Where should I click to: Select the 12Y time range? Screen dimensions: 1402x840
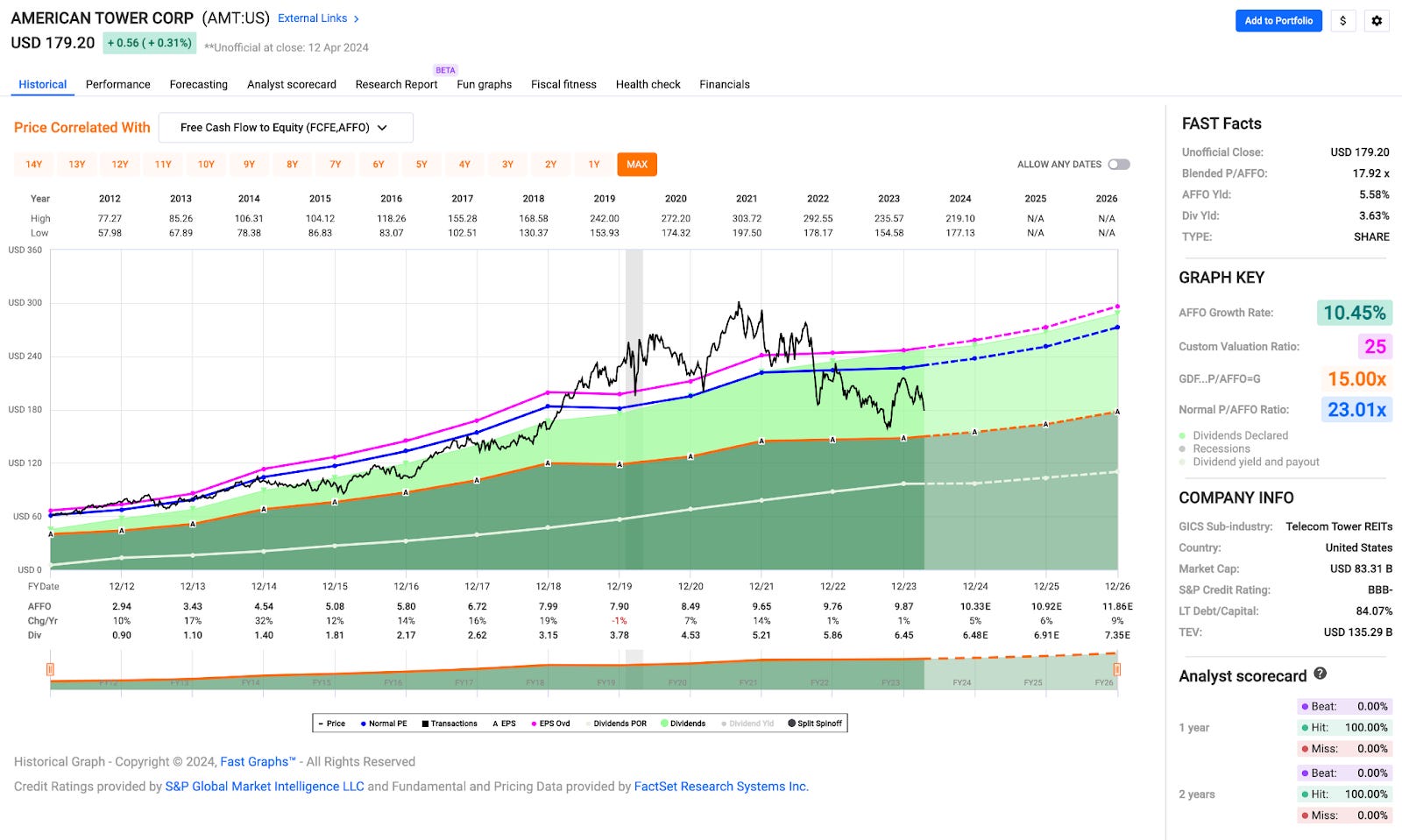pyautogui.click(x=120, y=165)
